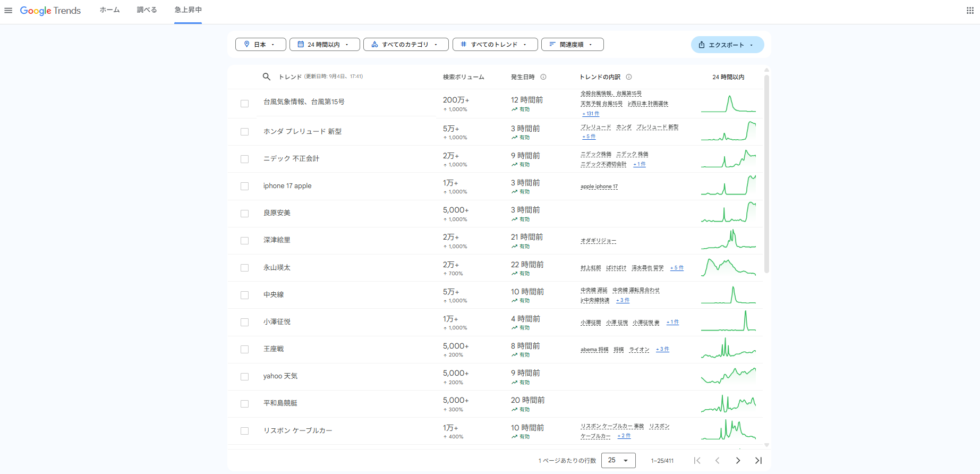
Task: Open the 関連度順 sort dropdown
Action: tap(572, 44)
